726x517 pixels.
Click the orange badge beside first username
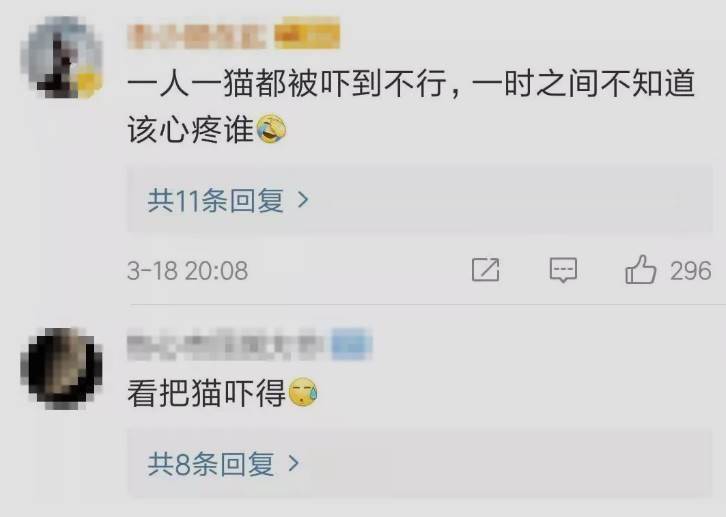(x=307, y=32)
